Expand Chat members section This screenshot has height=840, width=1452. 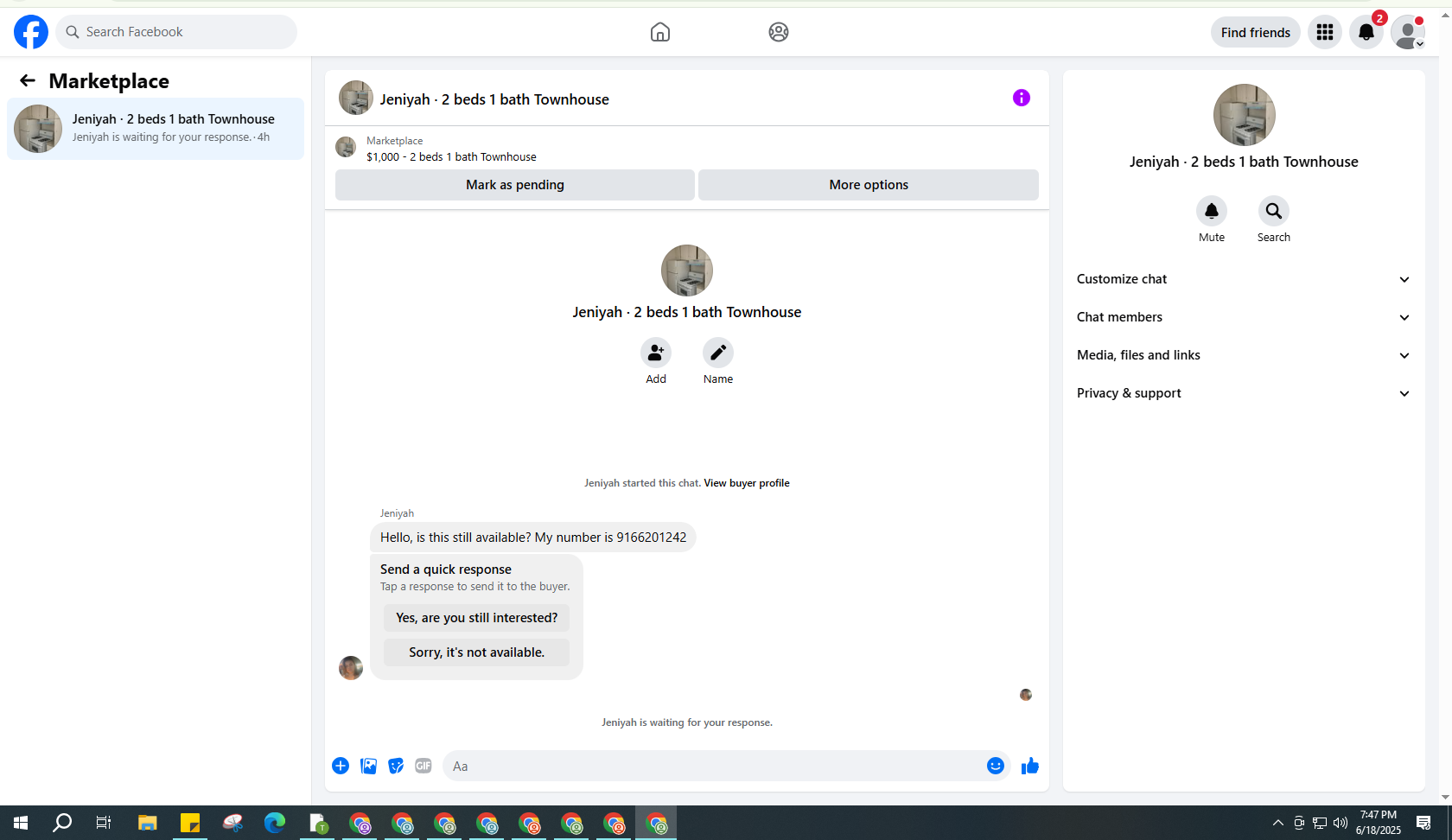1244,317
